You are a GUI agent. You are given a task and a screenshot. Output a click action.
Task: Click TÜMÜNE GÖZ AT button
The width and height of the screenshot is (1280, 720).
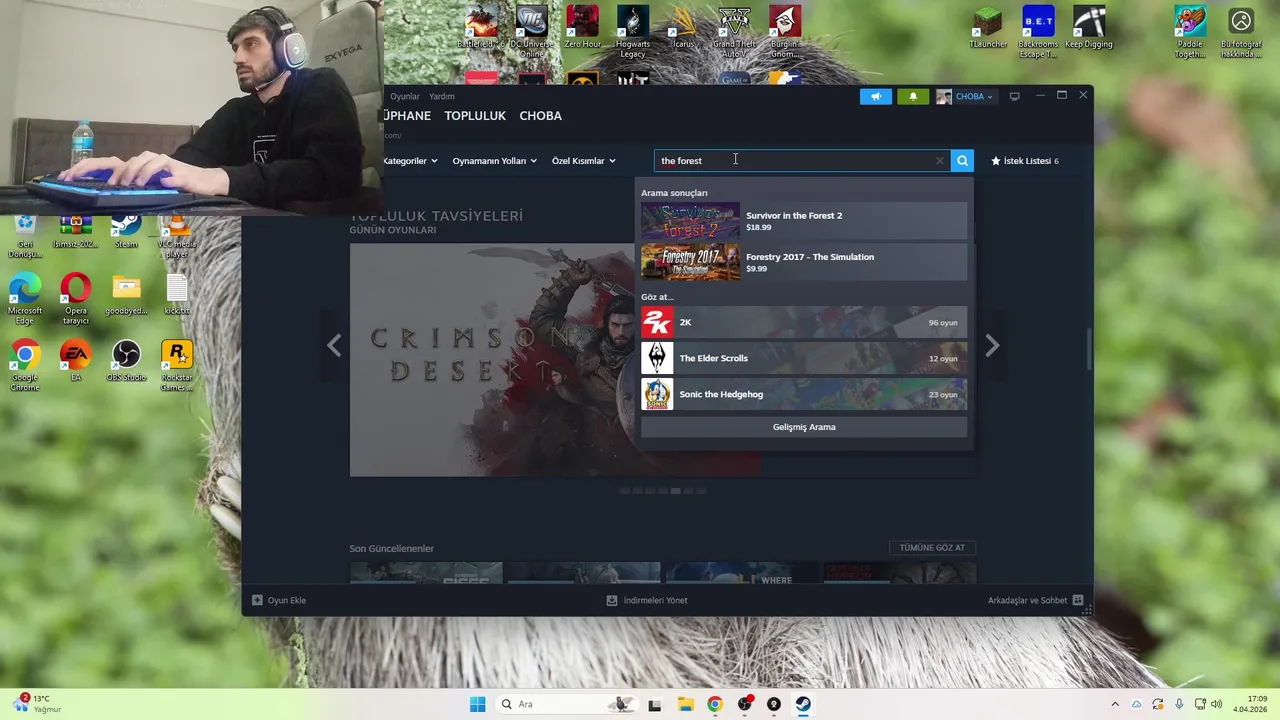pyautogui.click(x=932, y=548)
